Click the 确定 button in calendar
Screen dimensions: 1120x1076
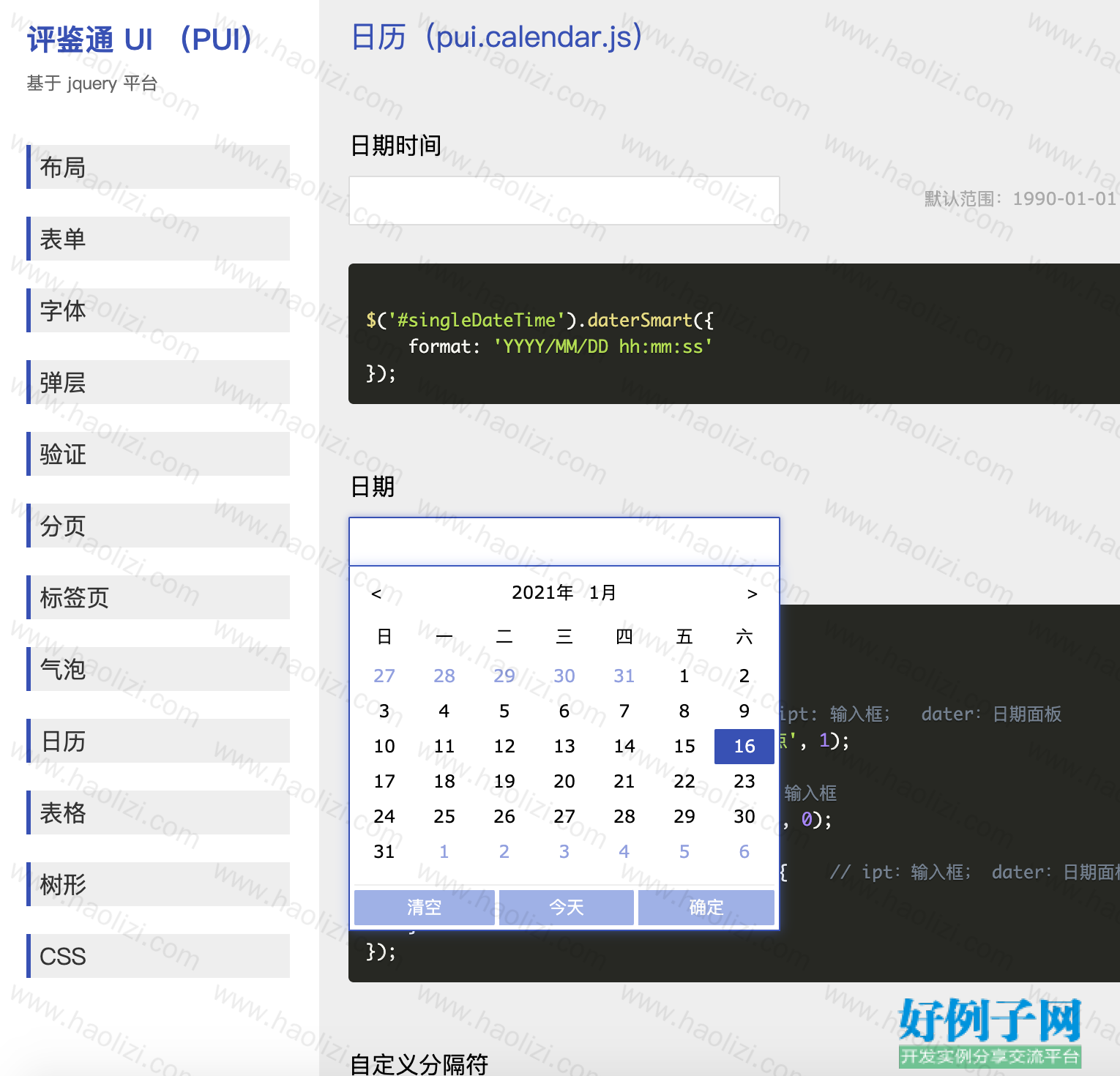[x=706, y=908]
